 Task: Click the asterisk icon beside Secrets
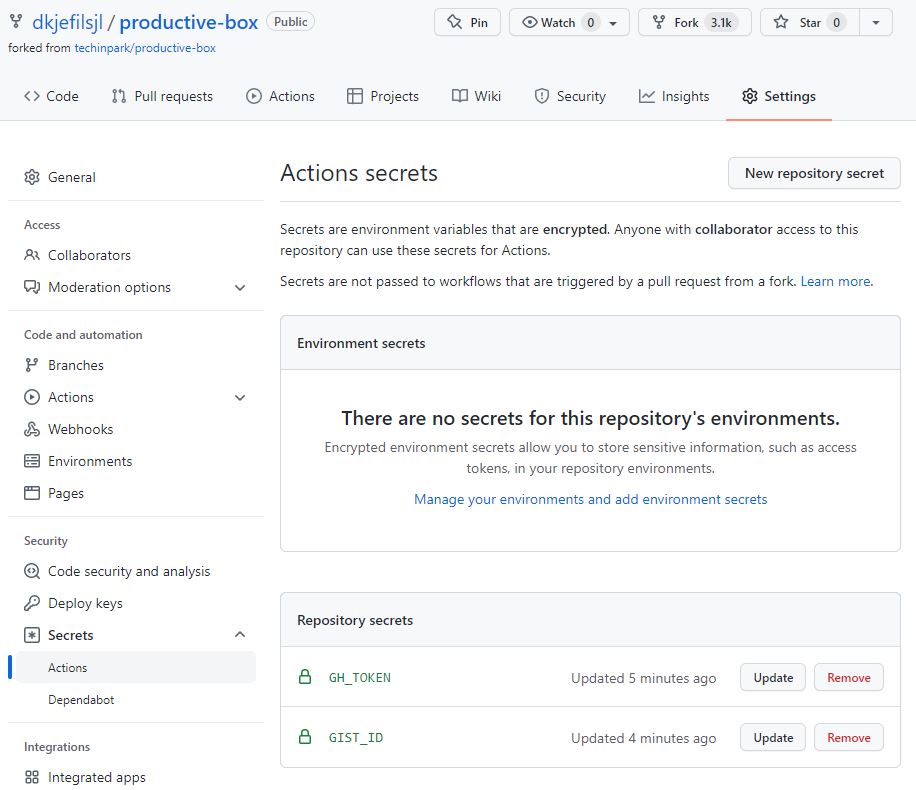click(32, 635)
